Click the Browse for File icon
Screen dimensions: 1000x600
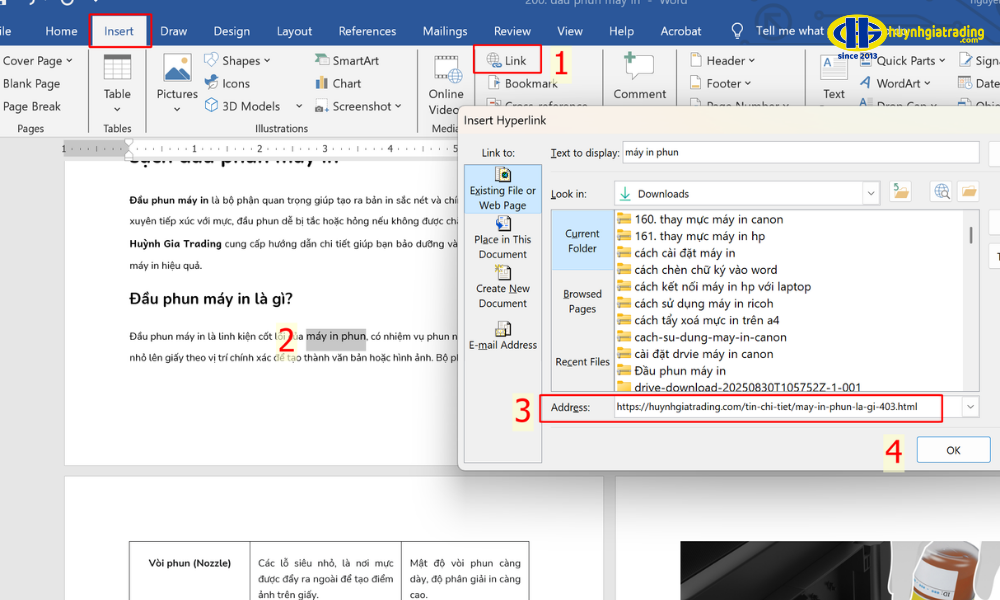click(969, 192)
